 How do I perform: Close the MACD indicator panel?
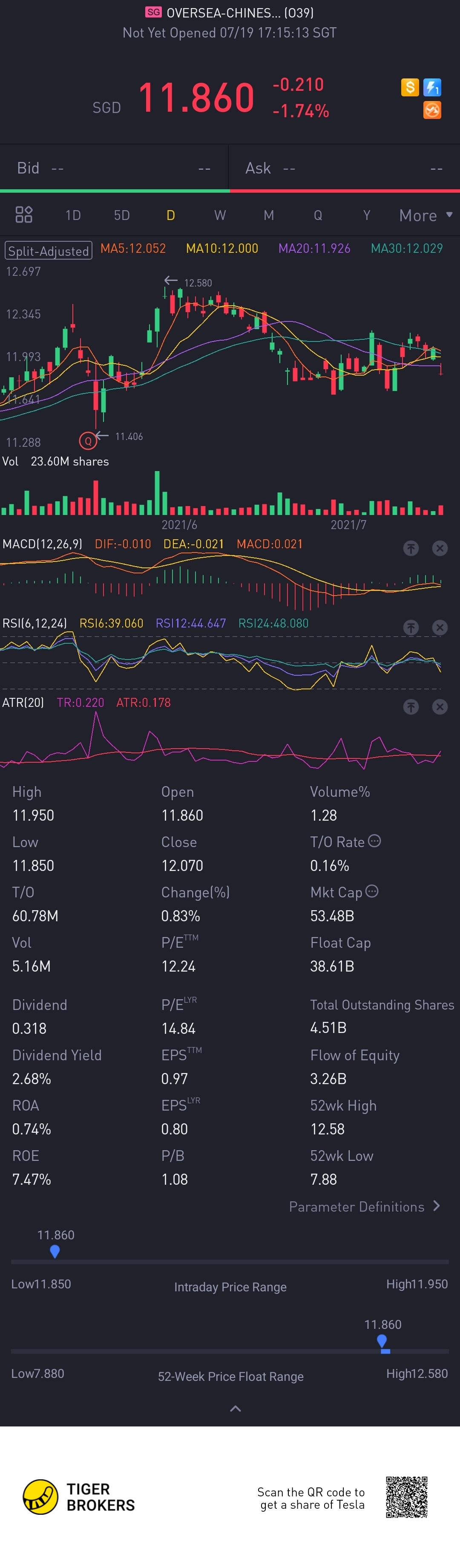click(x=439, y=548)
